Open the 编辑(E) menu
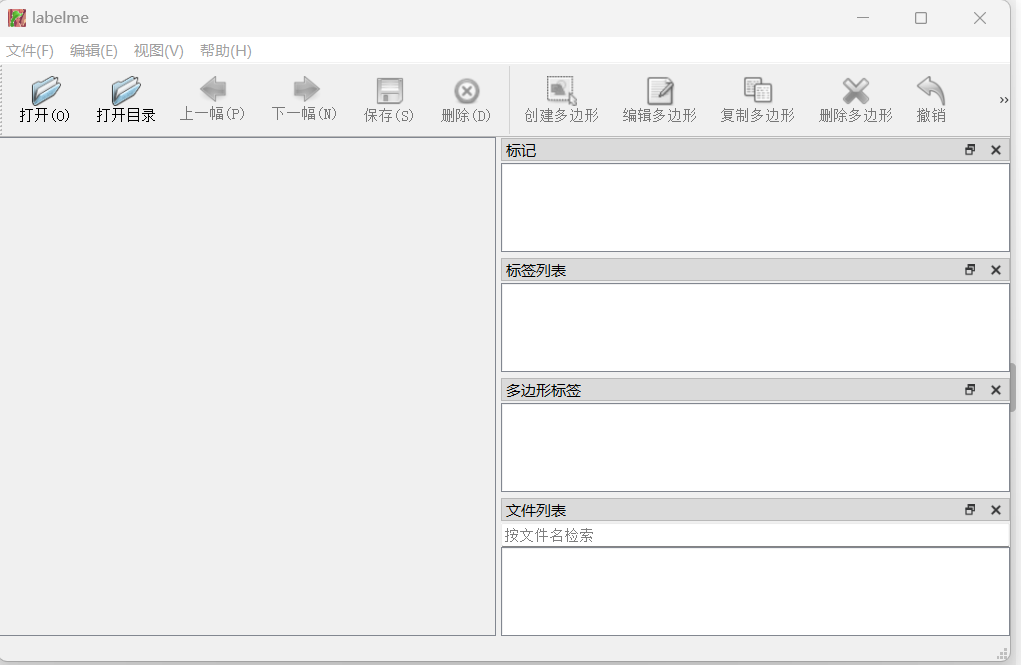This screenshot has width=1021, height=665. (x=94, y=51)
